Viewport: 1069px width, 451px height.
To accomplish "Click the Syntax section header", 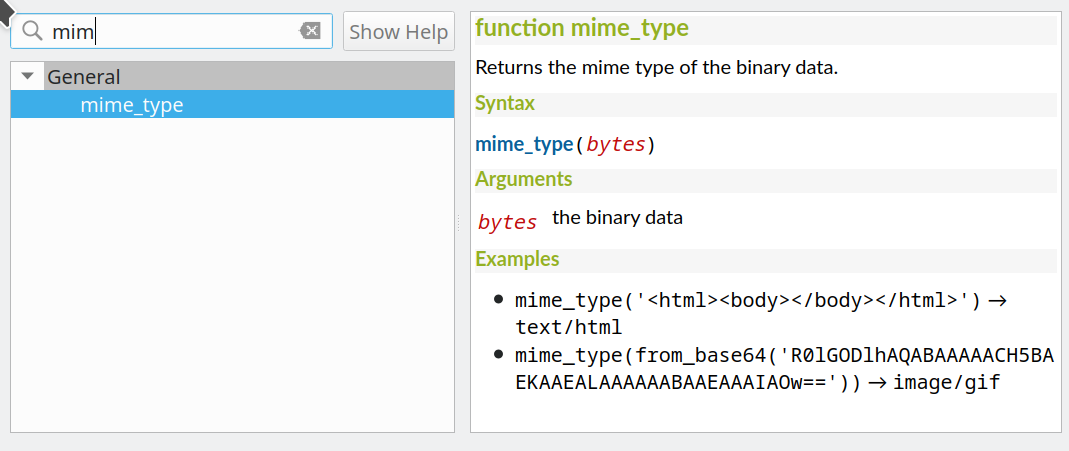I will pyautogui.click(x=505, y=103).
